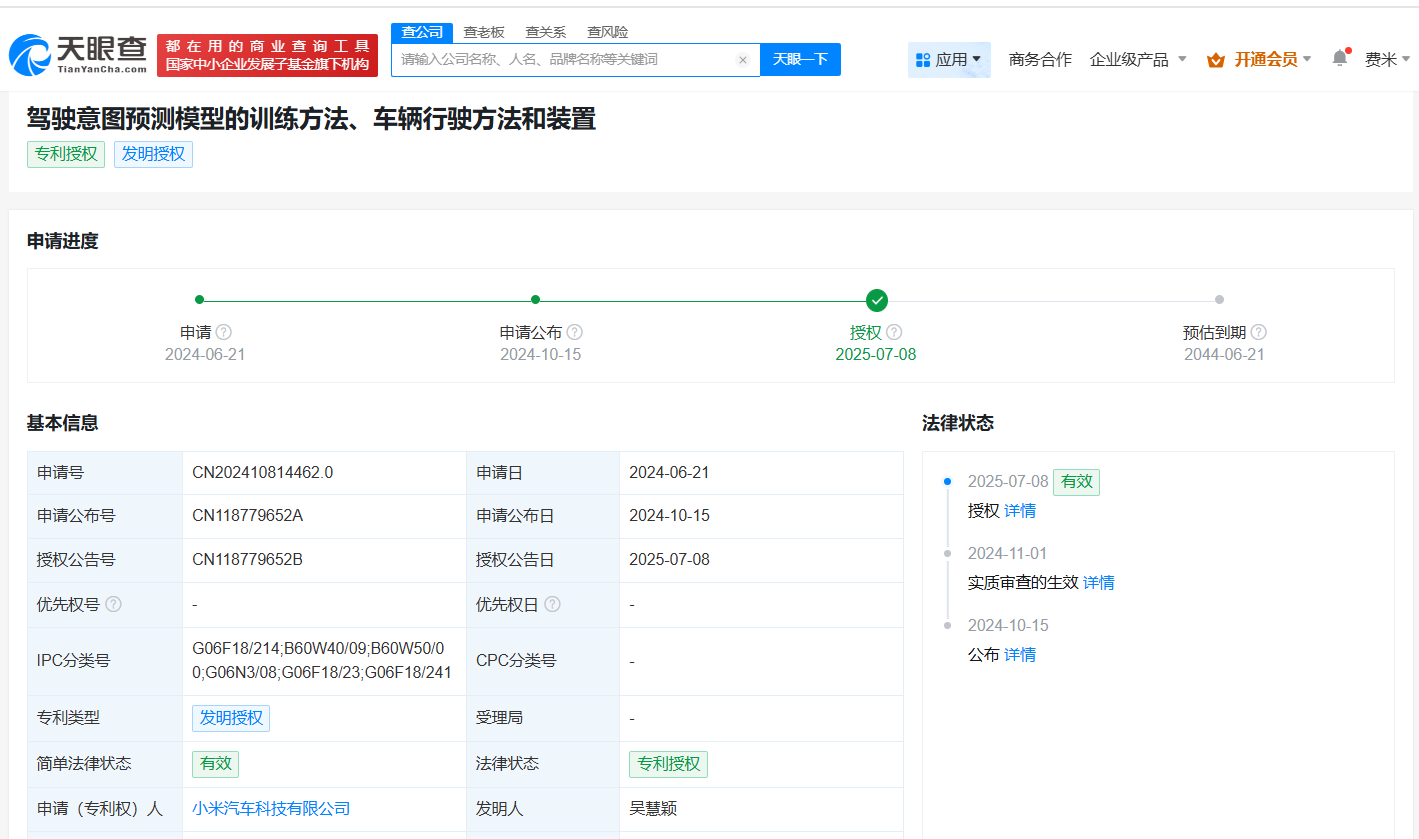This screenshot has height=839, width=1419.
Task: Open the 费米 user account dropdown
Action: pyautogui.click(x=1386, y=60)
